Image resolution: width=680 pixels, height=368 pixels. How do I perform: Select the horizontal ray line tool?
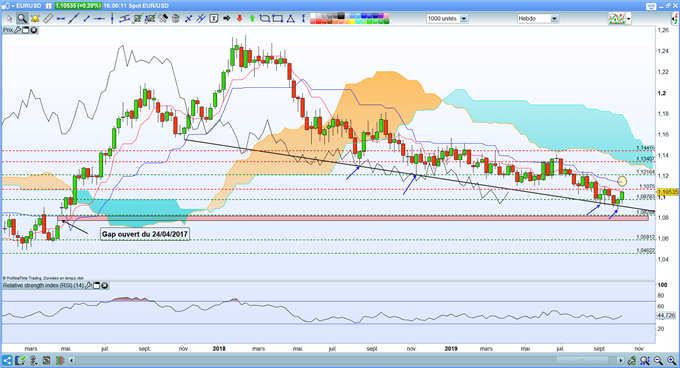pos(99,19)
